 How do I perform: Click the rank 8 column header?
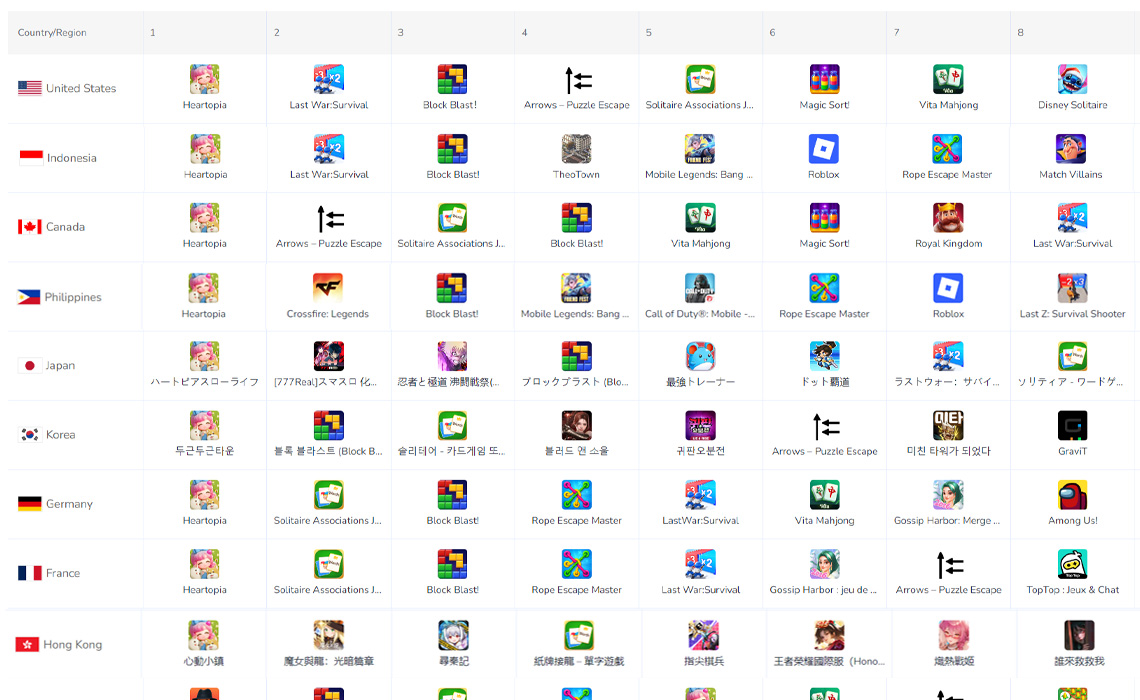click(1020, 33)
